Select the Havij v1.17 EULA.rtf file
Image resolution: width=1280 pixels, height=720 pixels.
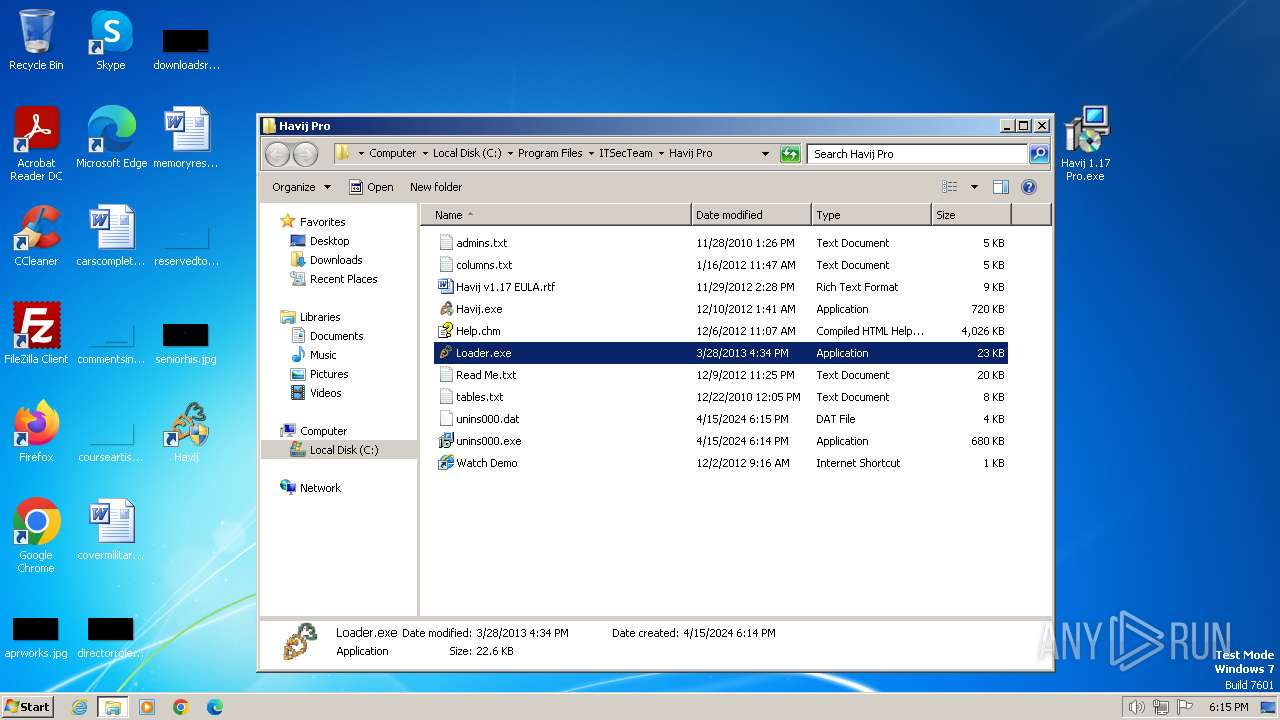pyautogui.click(x=720, y=287)
